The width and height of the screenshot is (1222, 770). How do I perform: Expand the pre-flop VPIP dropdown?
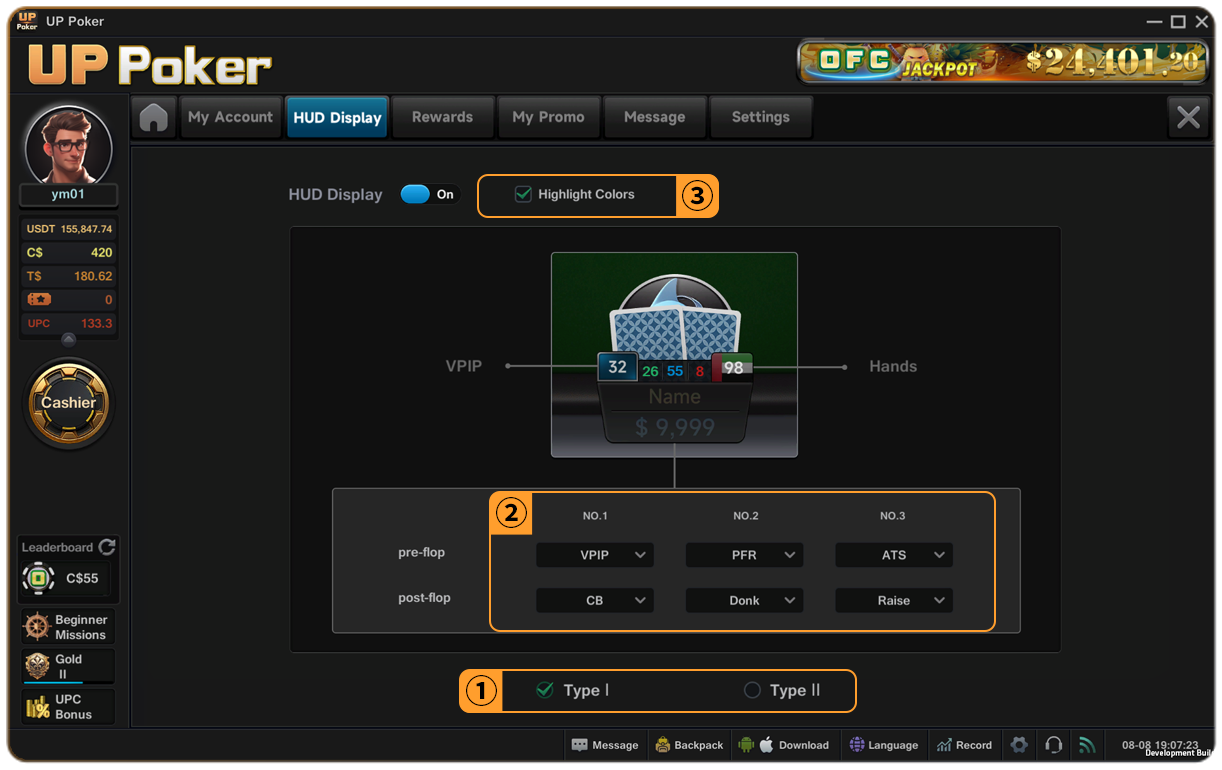(594, 555)
